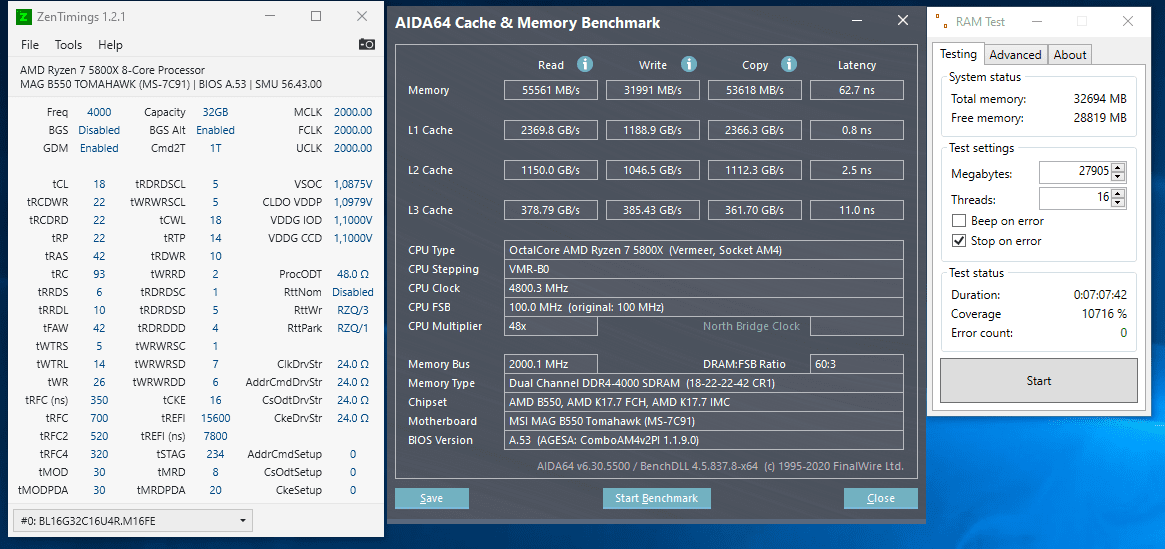Screen dimensions: 1165x549
Task: Click the VSOC value 1,0875V
Action: coord(353,184)
